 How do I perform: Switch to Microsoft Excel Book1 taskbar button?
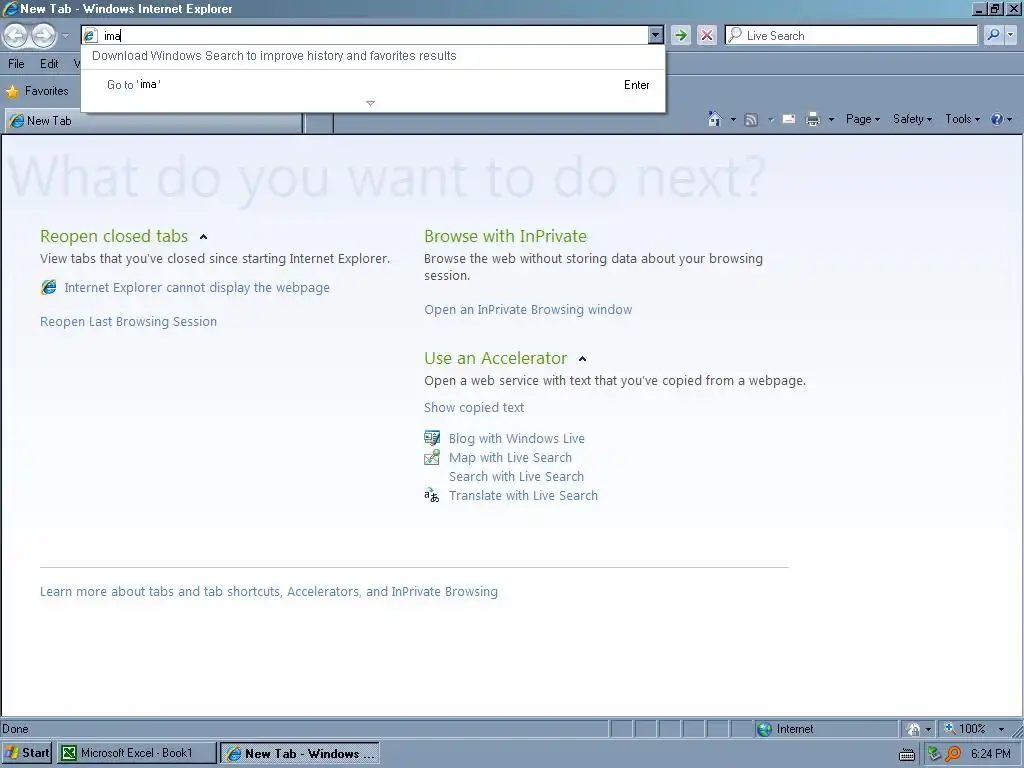point(136,753)
